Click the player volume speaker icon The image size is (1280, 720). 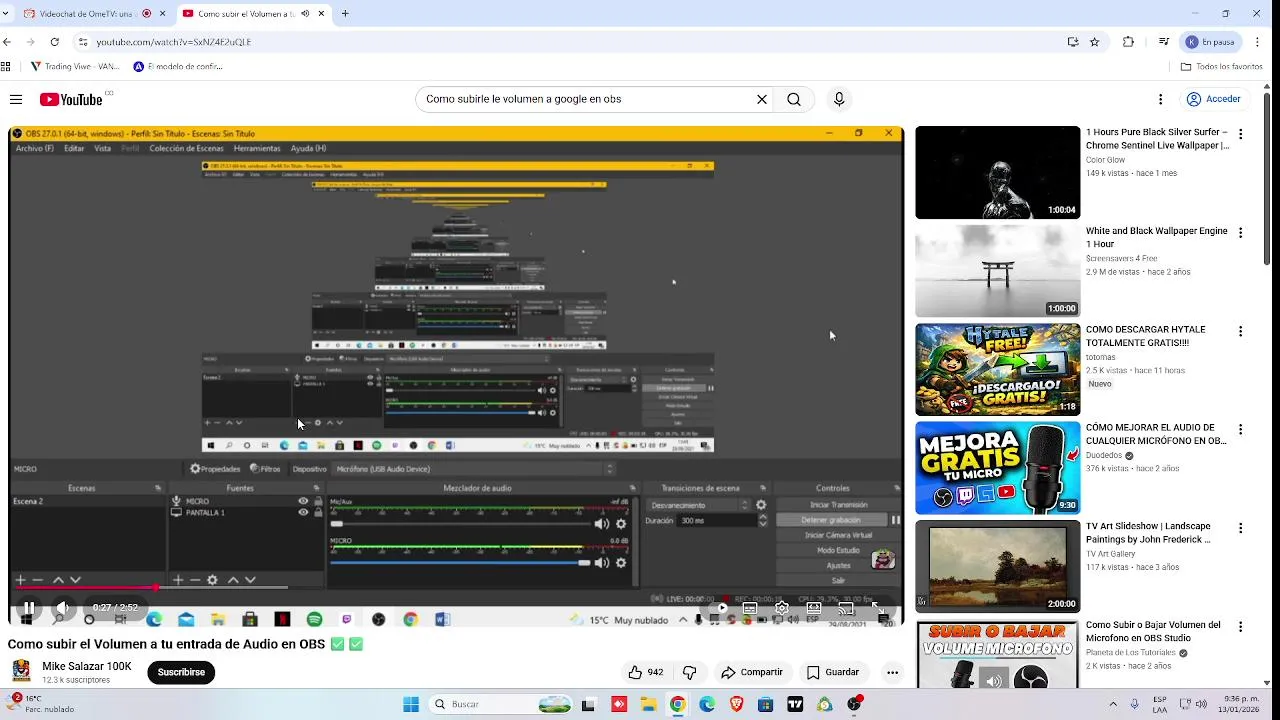point(62,607)
